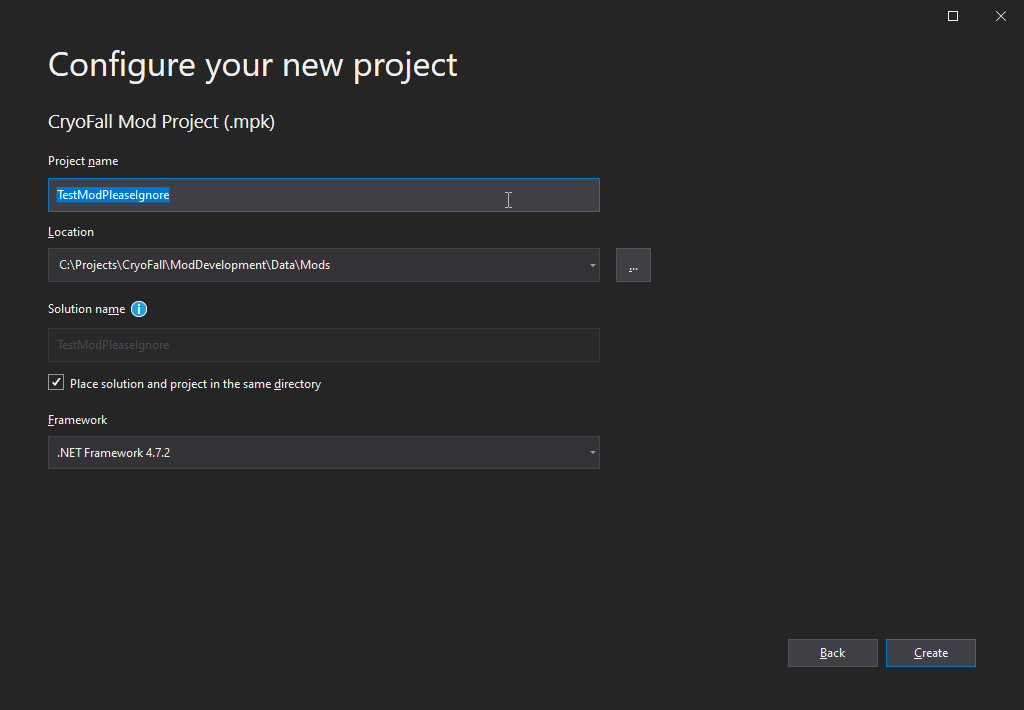1024x710 pixels.
Task: Focus the Project name text field
Action: coord(323,195)
